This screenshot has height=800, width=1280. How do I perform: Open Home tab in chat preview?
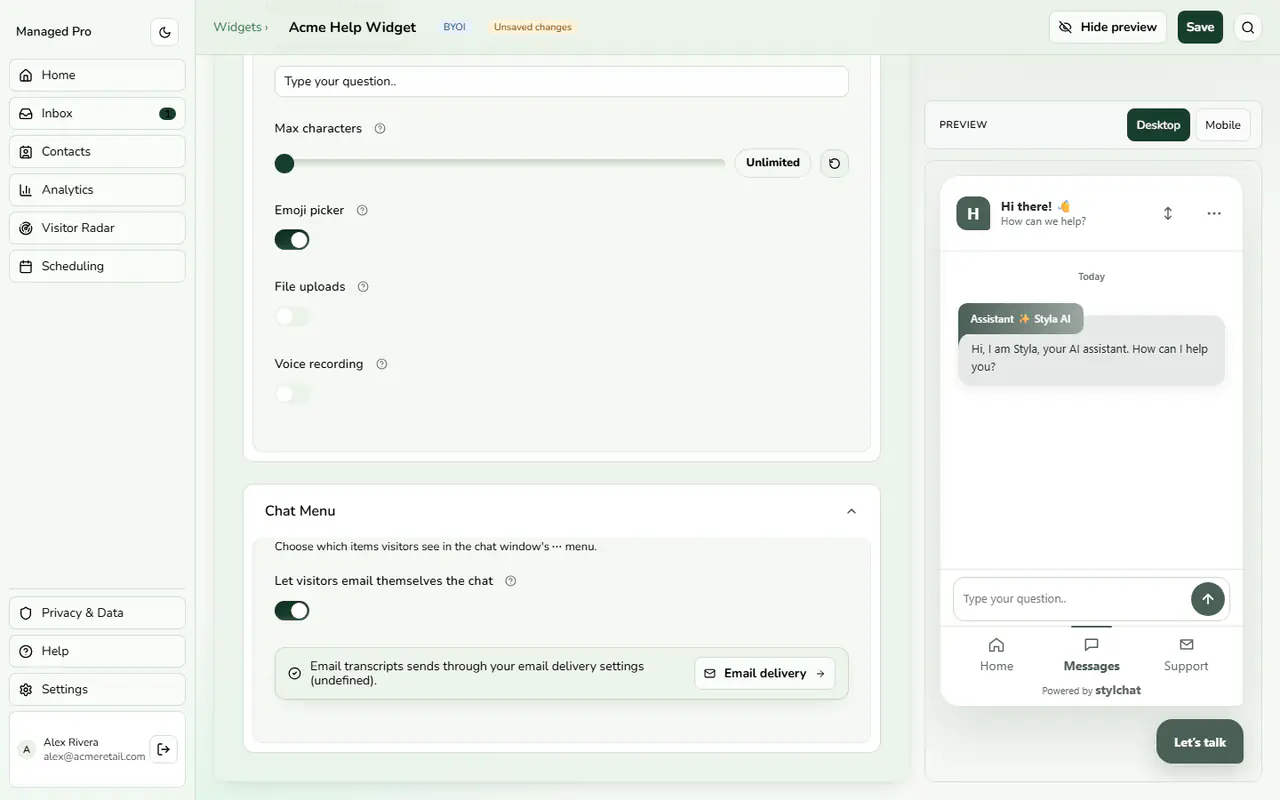click(996, 654)
